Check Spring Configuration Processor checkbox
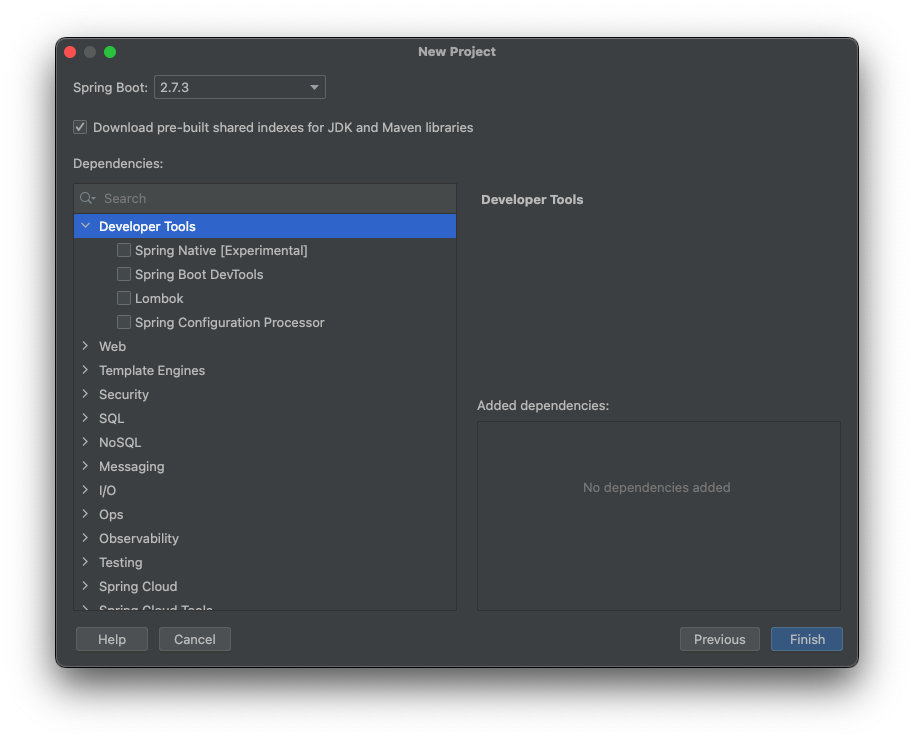The width and height of the screenshot is (914, 741). tap(124, 322)
